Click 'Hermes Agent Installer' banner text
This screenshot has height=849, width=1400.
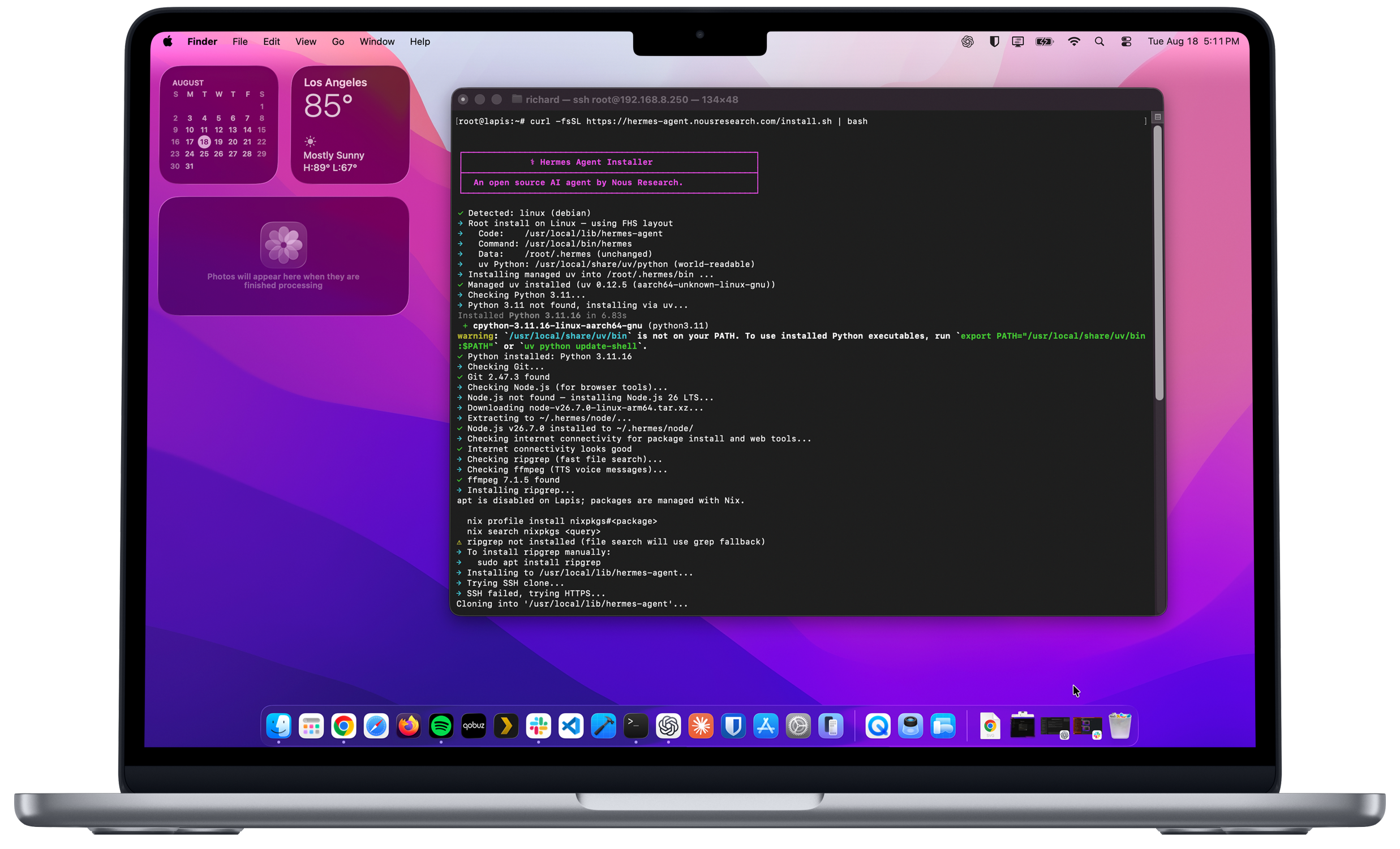coord(596,162)
